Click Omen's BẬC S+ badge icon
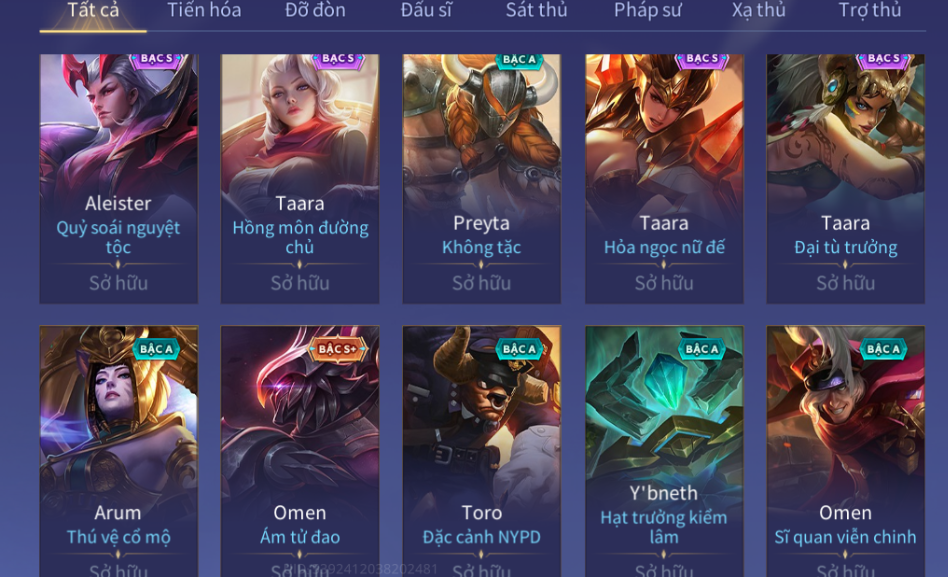The image size is (948, 577). pos(337,349)
